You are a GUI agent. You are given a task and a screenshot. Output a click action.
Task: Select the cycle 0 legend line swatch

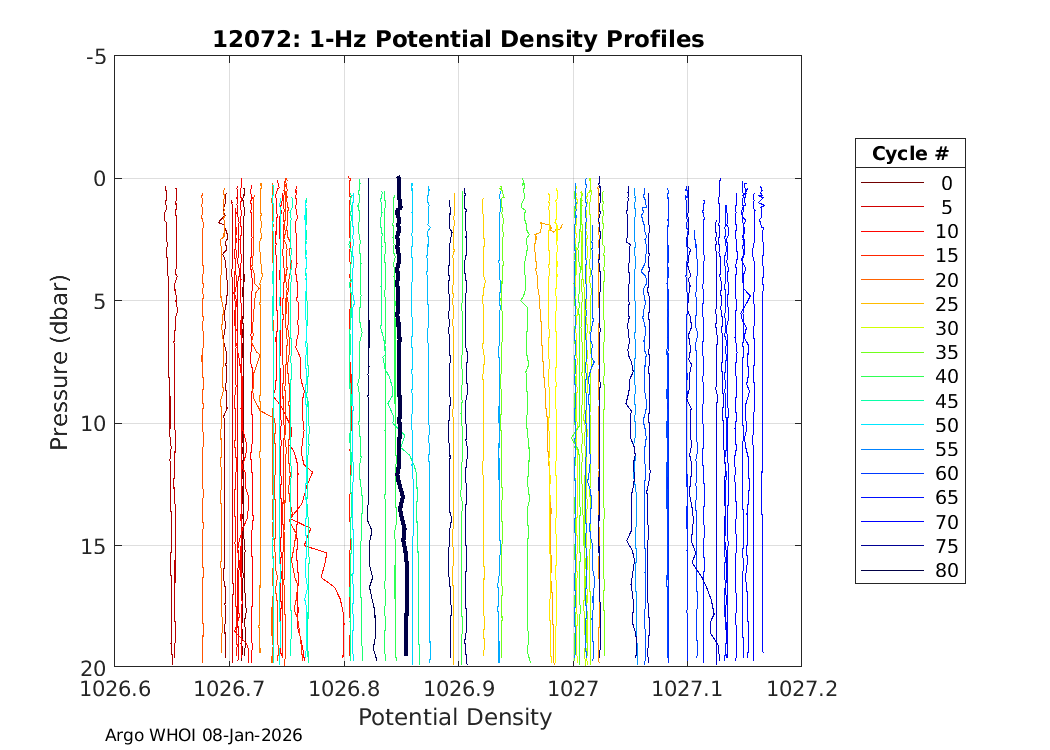pos(892,183)
